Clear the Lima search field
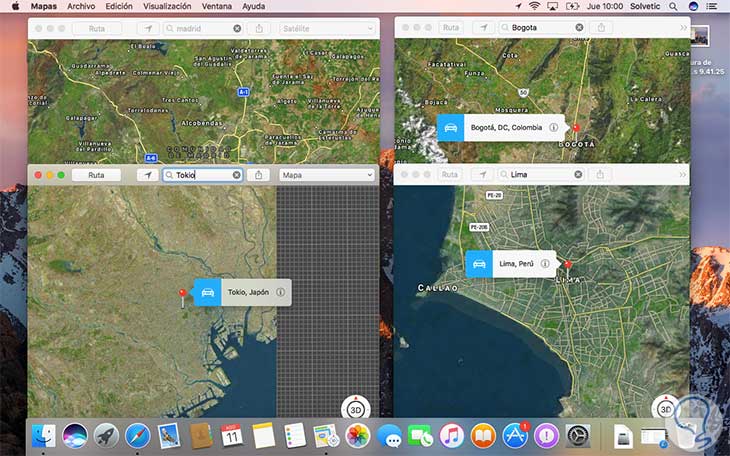Viewport: 730px width, 456px height. pos(578,174)
